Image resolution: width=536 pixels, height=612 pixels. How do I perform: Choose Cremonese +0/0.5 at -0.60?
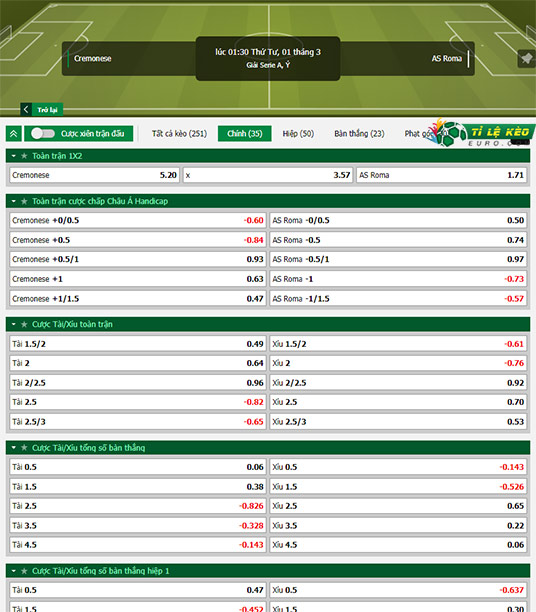tap(138, 221)
